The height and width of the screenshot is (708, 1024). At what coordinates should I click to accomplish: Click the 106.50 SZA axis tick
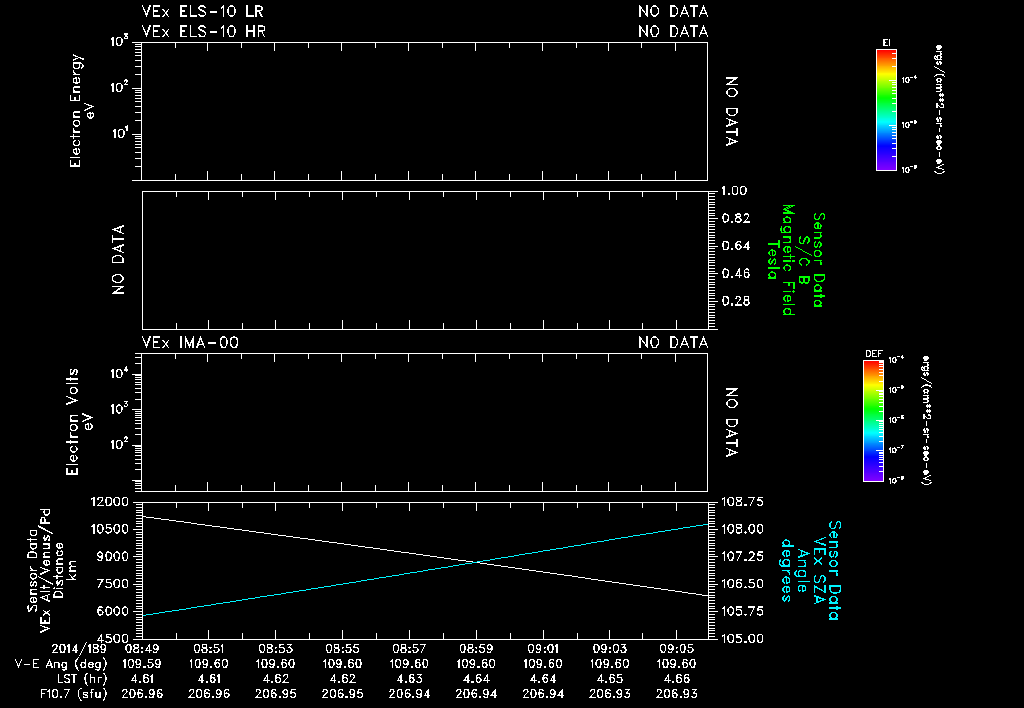point(742,584)
